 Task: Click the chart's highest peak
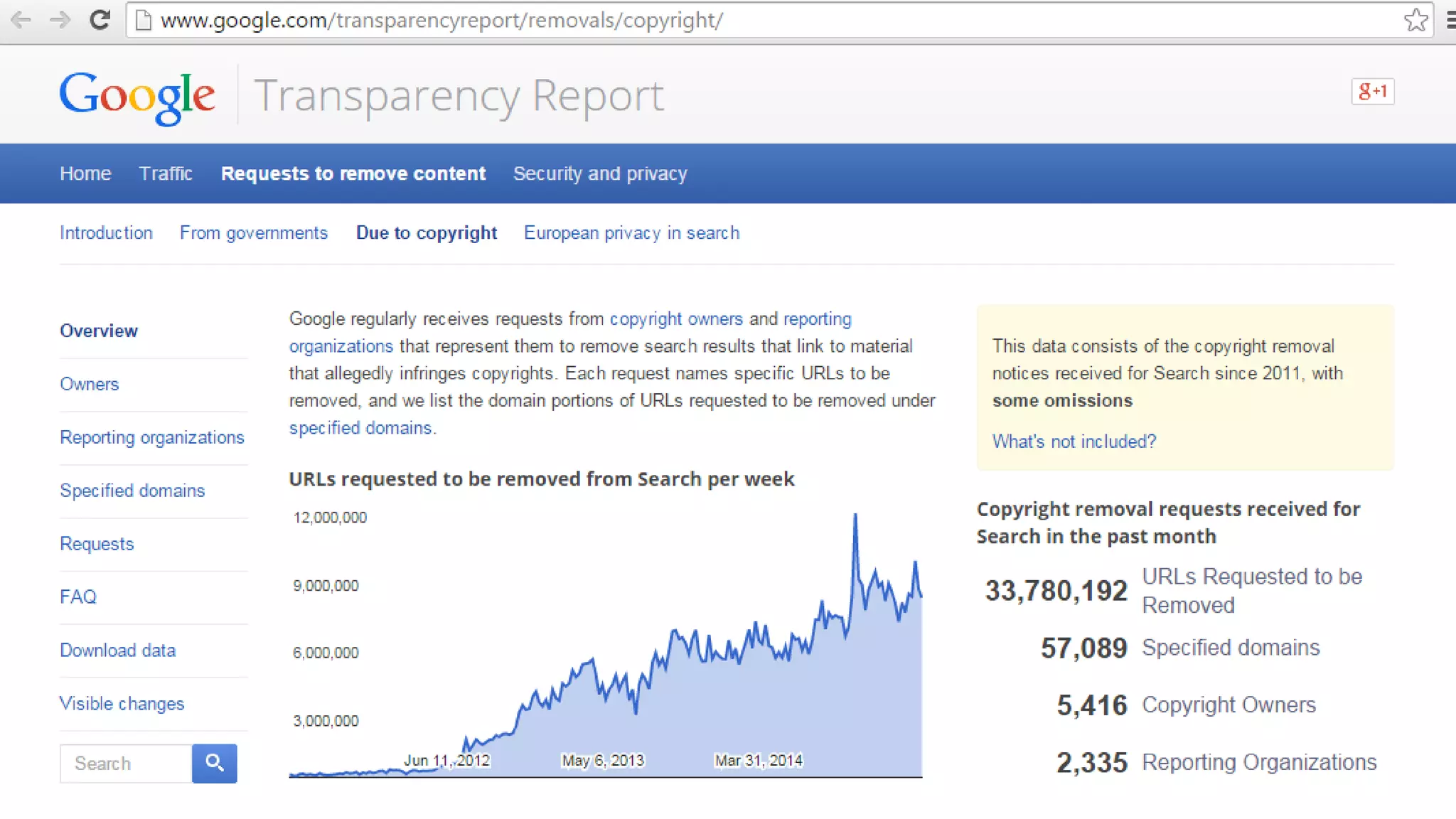pyautogui.click(x=855, y=515)
